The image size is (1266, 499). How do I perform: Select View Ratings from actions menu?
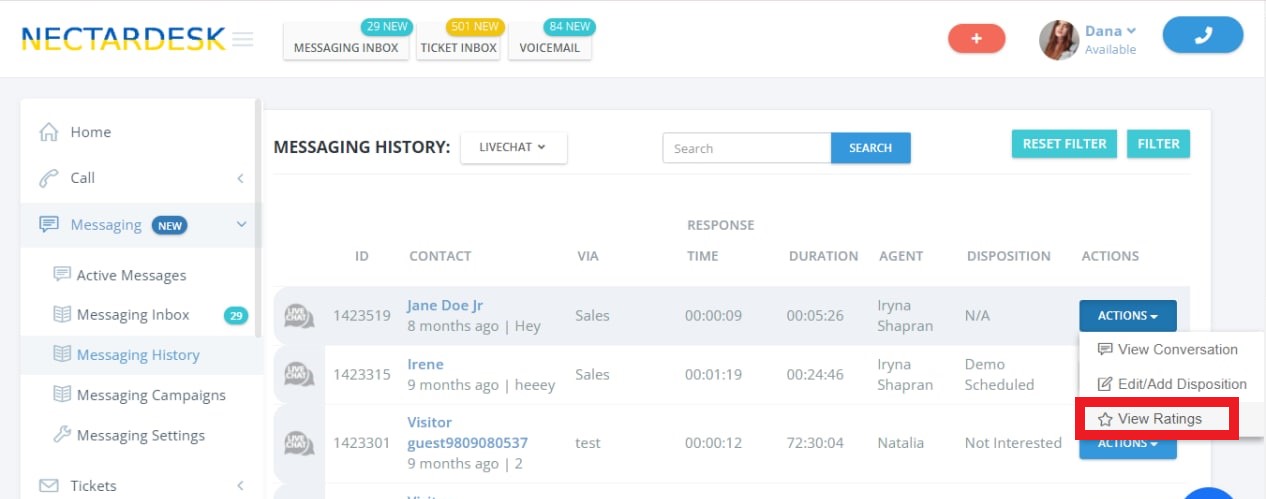[1152, 419]
